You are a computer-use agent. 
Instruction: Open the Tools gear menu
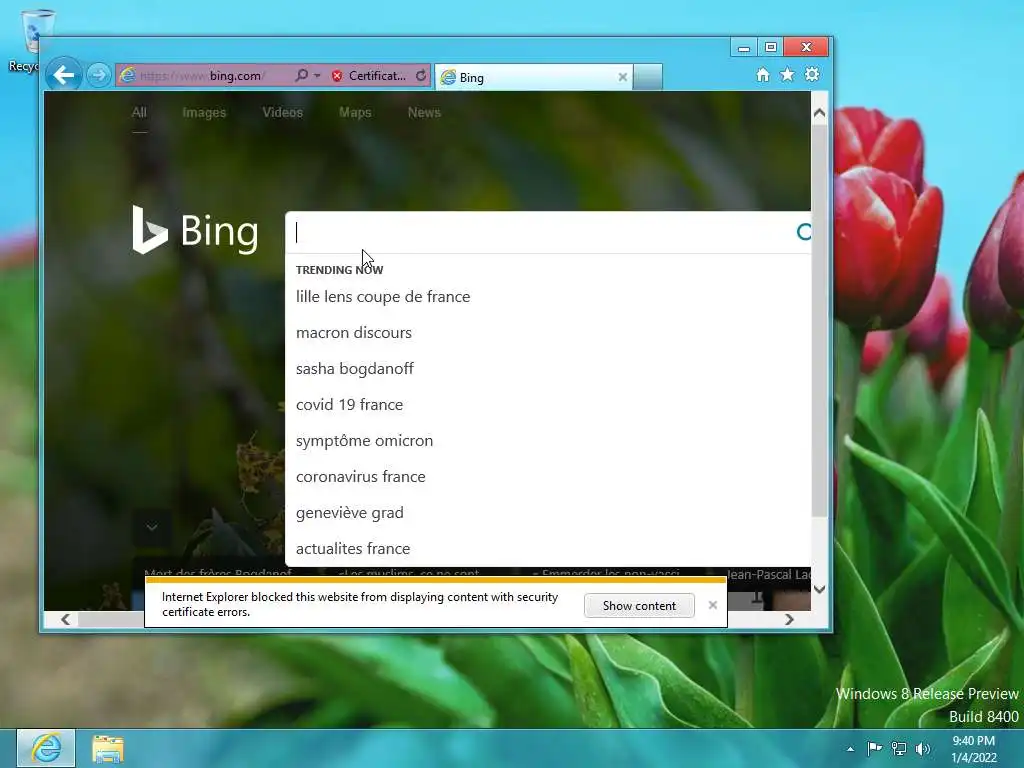[x=812, y=74]
